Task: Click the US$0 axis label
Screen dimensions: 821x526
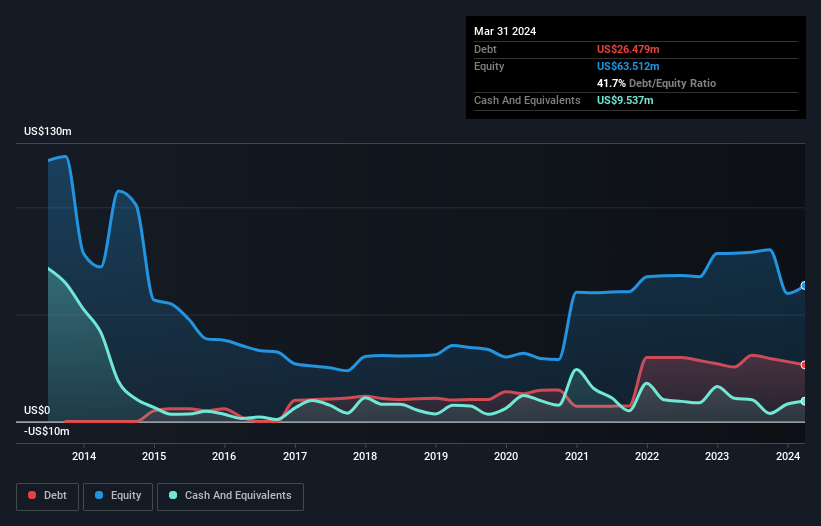Action: point(37,410)
